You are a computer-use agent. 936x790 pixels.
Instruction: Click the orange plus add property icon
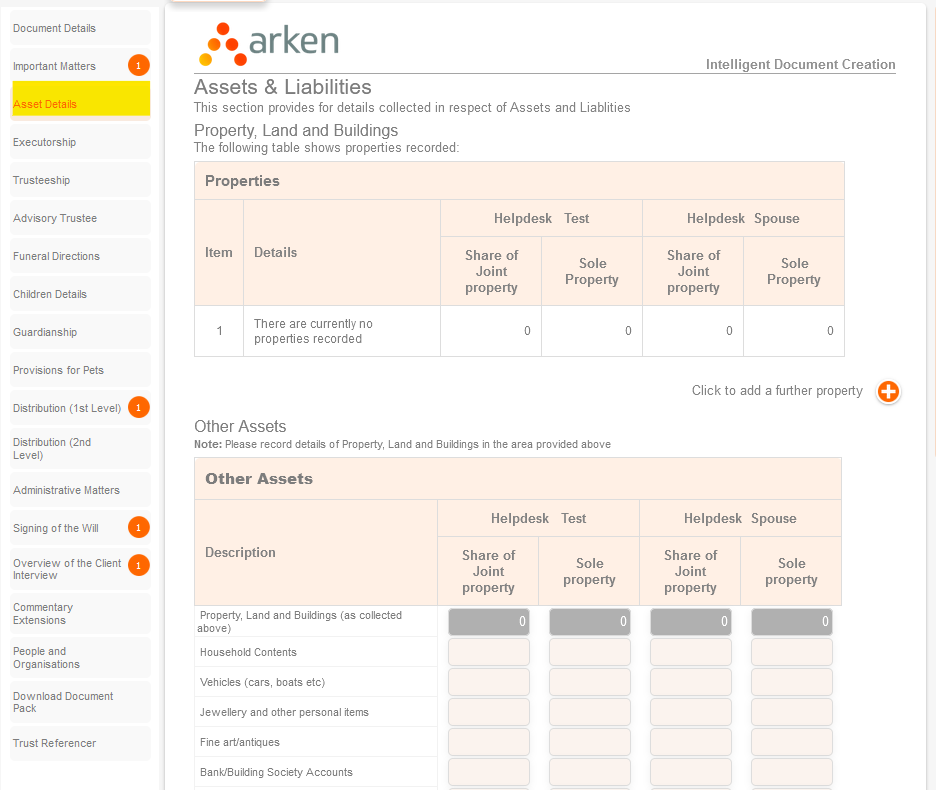pos(888,392)
